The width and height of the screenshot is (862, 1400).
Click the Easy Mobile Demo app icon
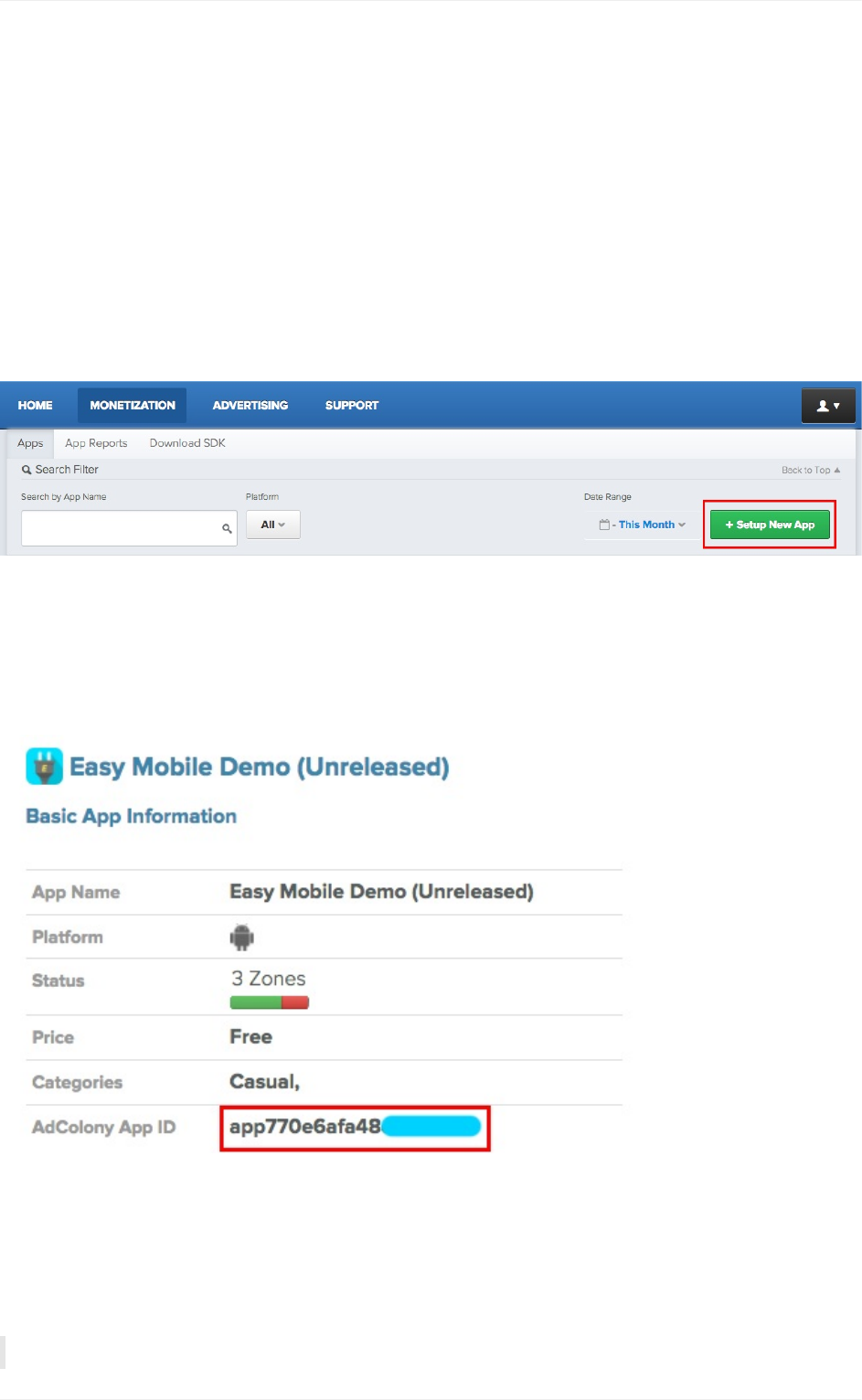tap(45, 767)
